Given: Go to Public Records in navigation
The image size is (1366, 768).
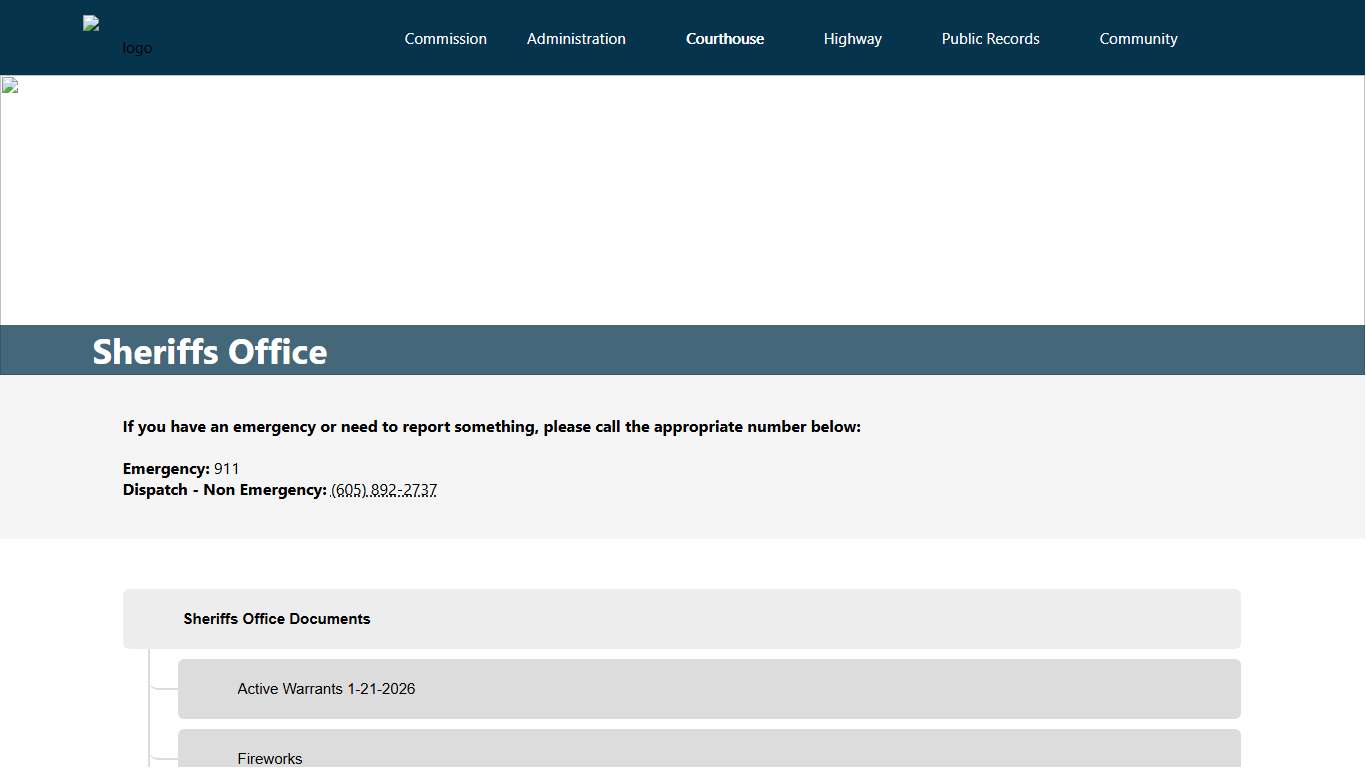Looking at the screenshot, I should click(990, 39).
